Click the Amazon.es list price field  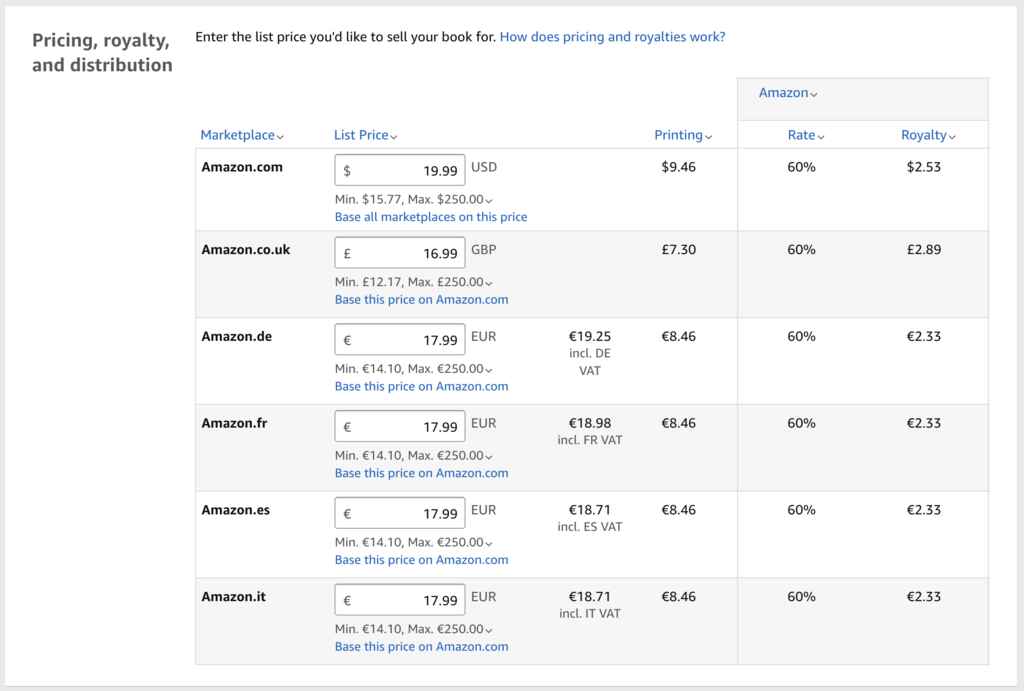(x=400, y=513)
